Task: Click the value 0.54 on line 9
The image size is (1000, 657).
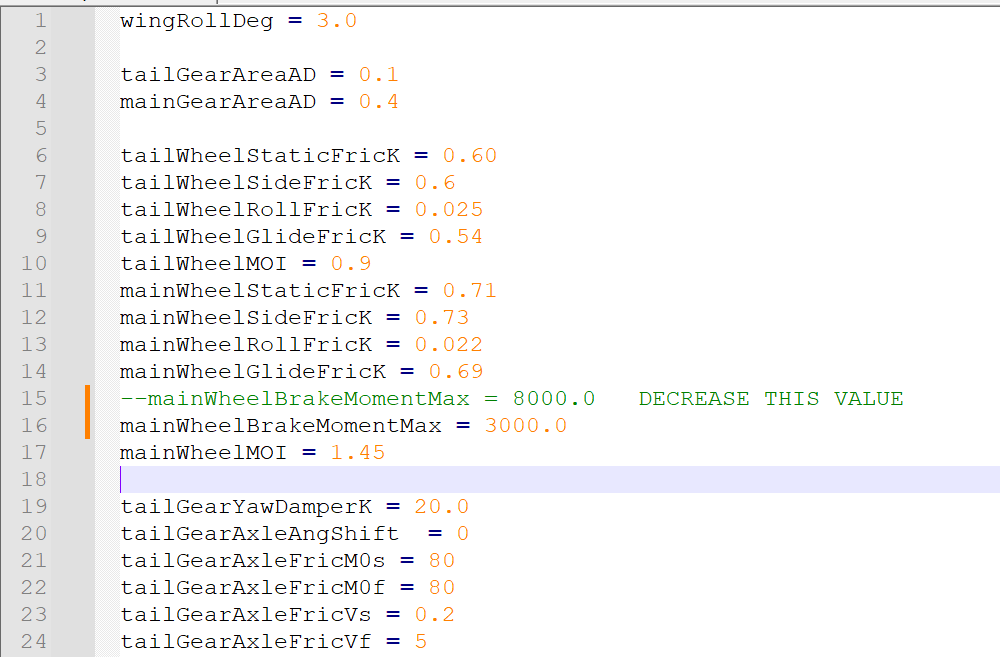Action: pyautogui.click(x=456, y=237)
